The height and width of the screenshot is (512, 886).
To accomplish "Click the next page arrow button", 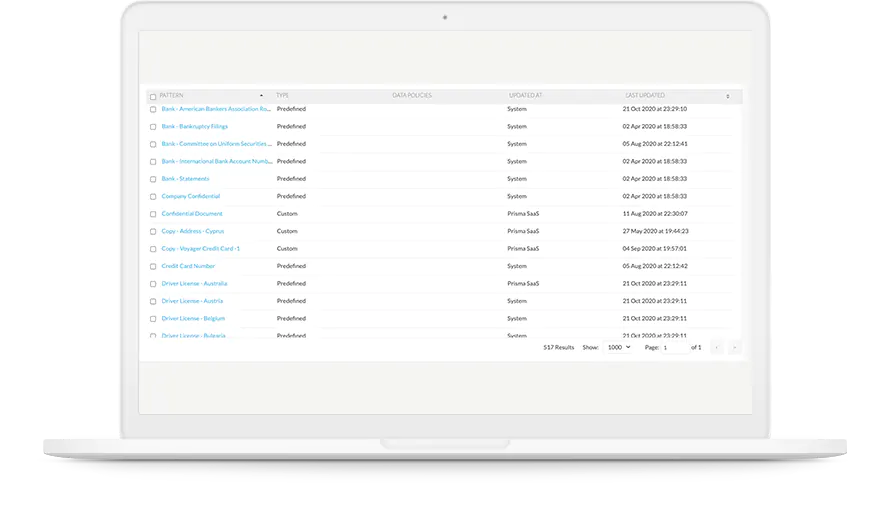I will pos(735,347).
